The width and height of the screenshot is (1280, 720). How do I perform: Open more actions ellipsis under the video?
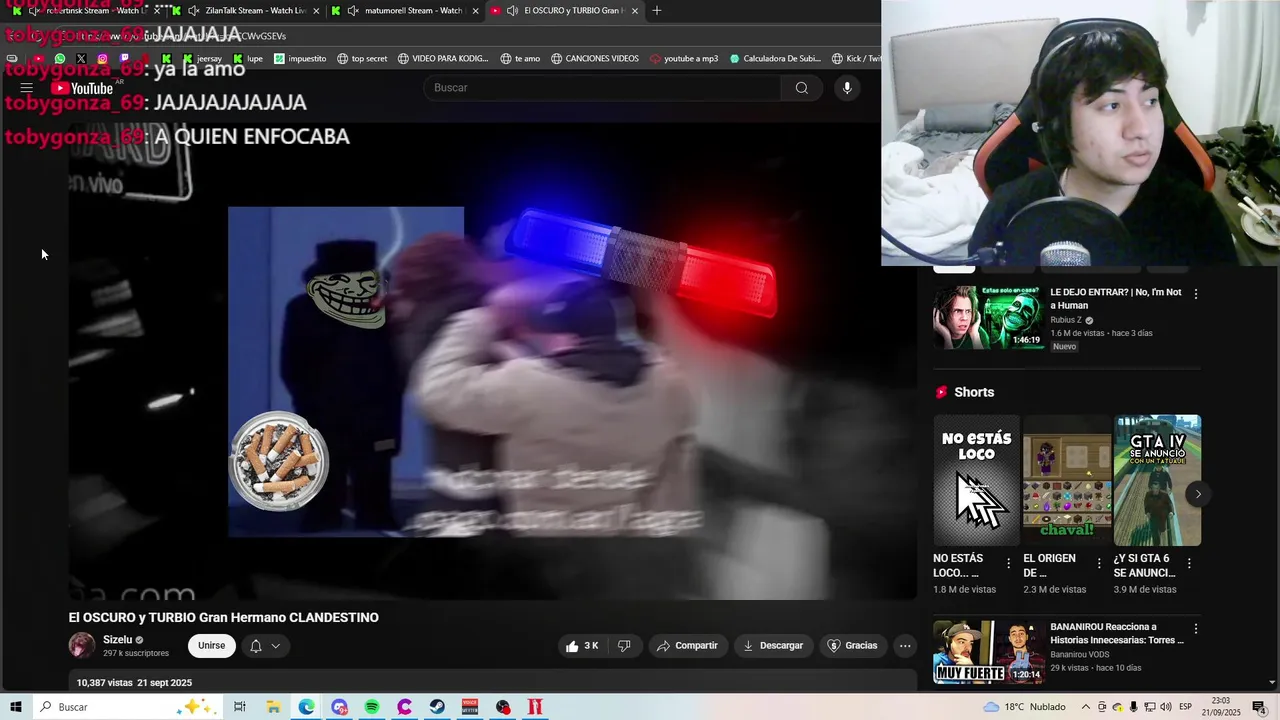(905, 646)
